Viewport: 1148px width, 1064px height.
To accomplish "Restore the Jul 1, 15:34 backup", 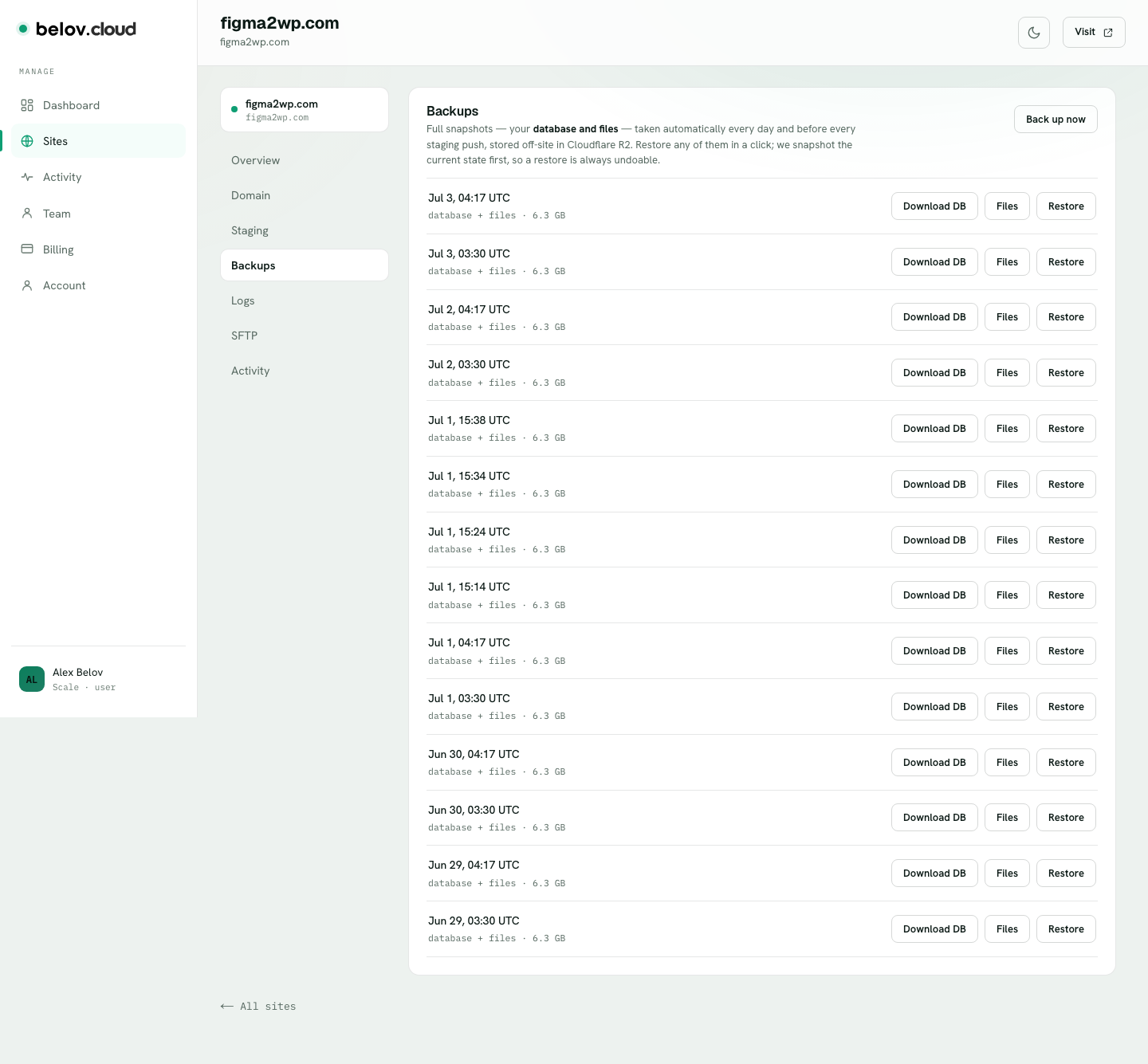I will 1066,485.
